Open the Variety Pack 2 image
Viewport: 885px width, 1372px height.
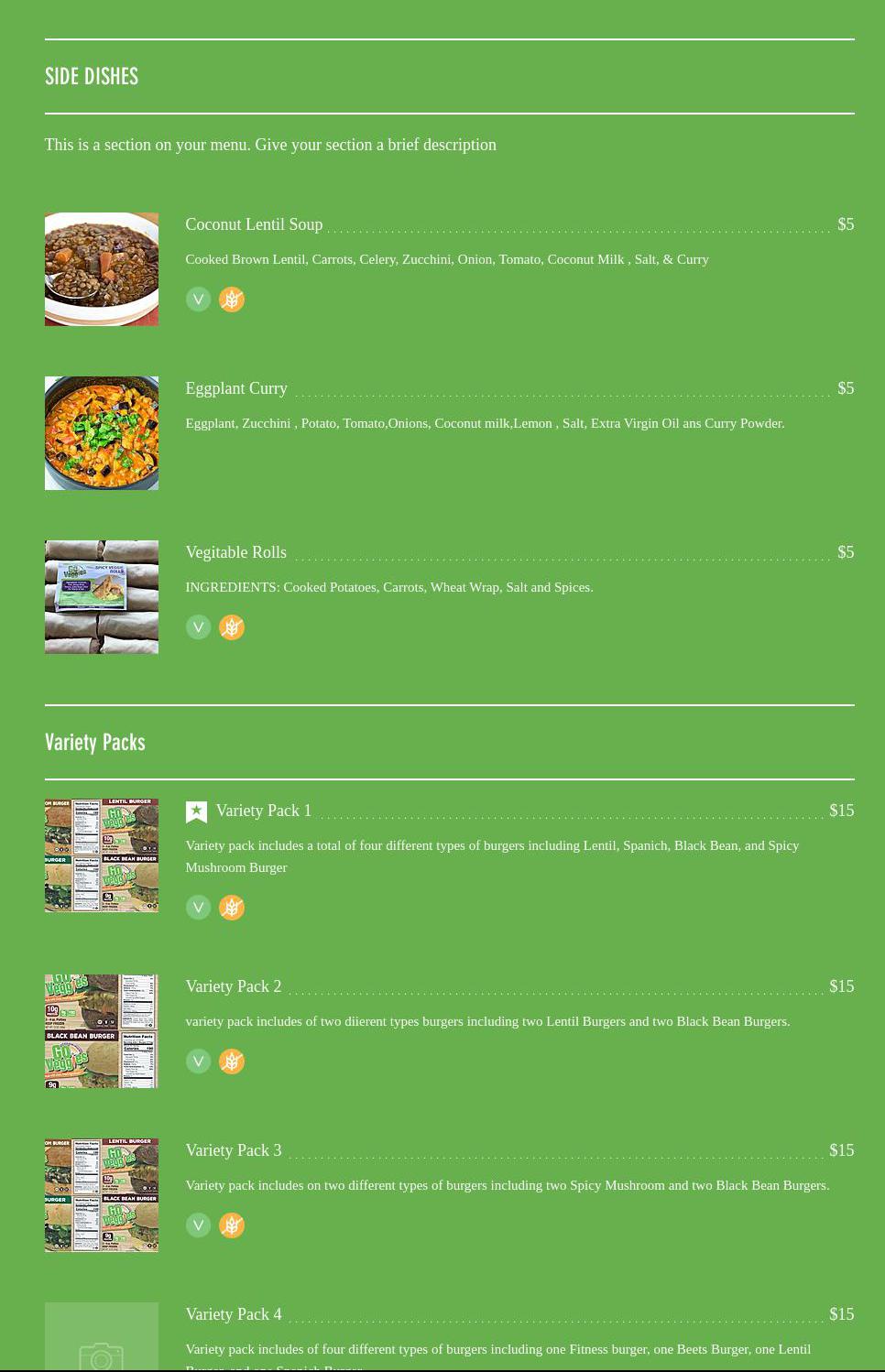(x=102, y=1031)
